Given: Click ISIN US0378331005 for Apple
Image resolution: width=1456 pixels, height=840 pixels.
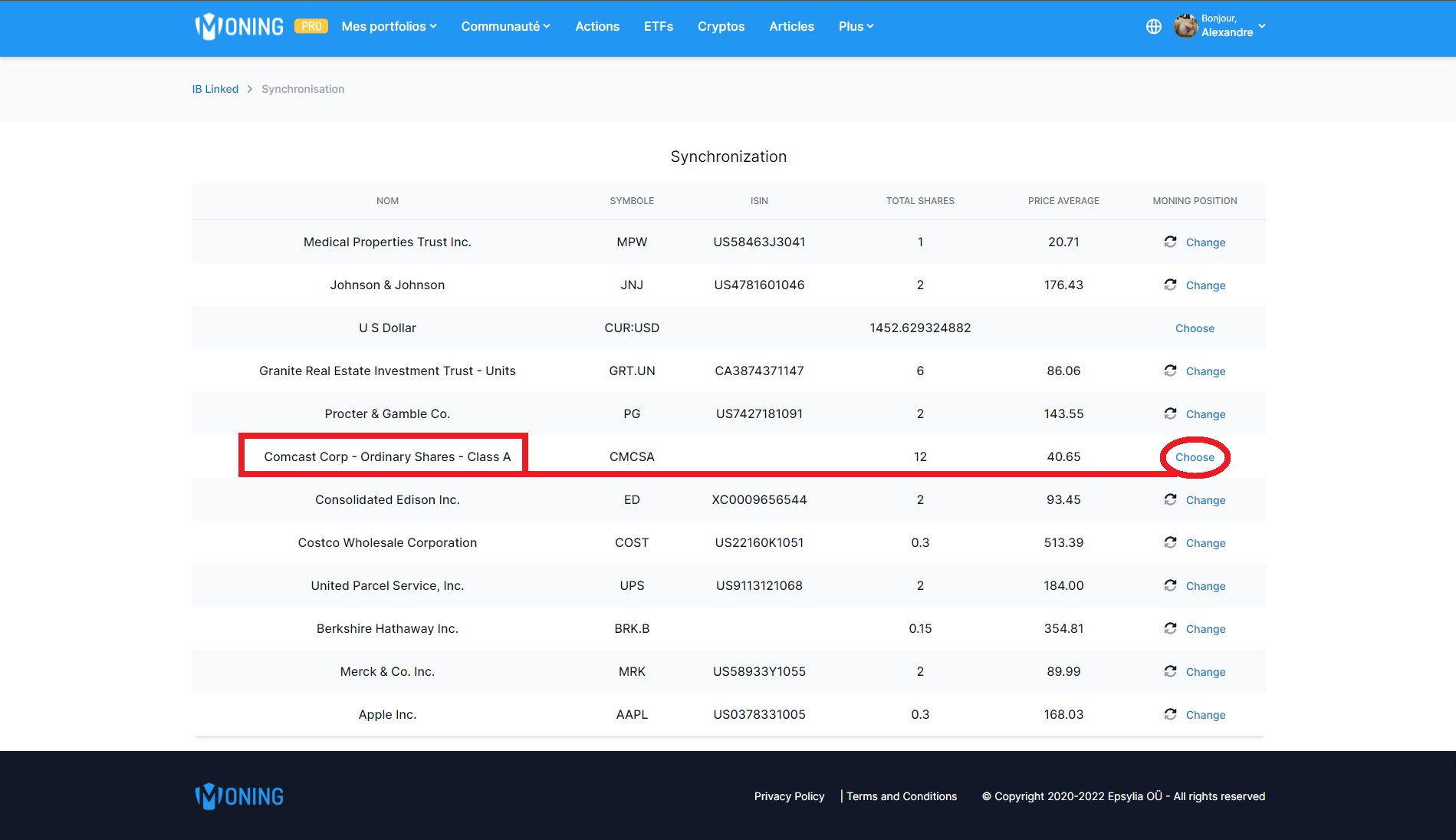Looking at the screenshot, I should pyautogui.click(x=759, y=714).
